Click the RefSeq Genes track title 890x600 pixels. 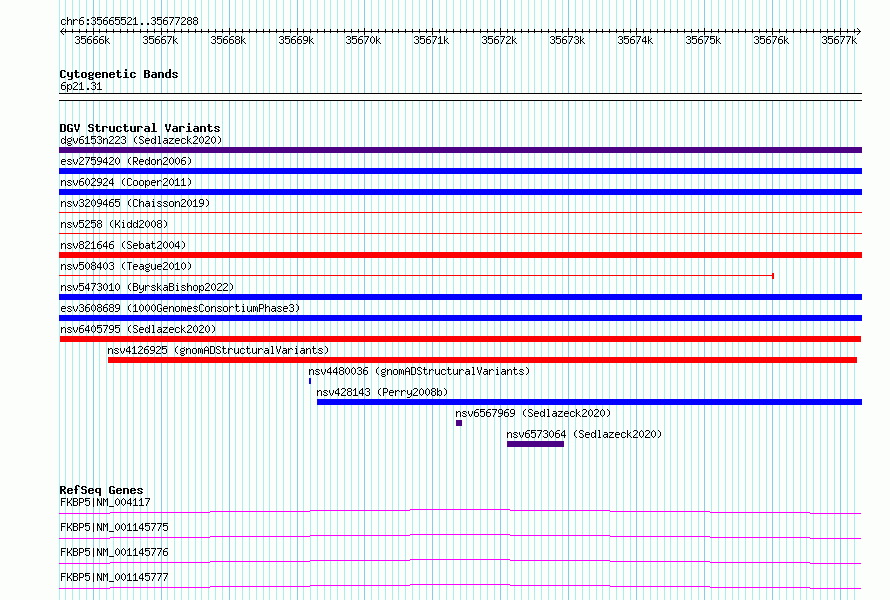point(101,490)
